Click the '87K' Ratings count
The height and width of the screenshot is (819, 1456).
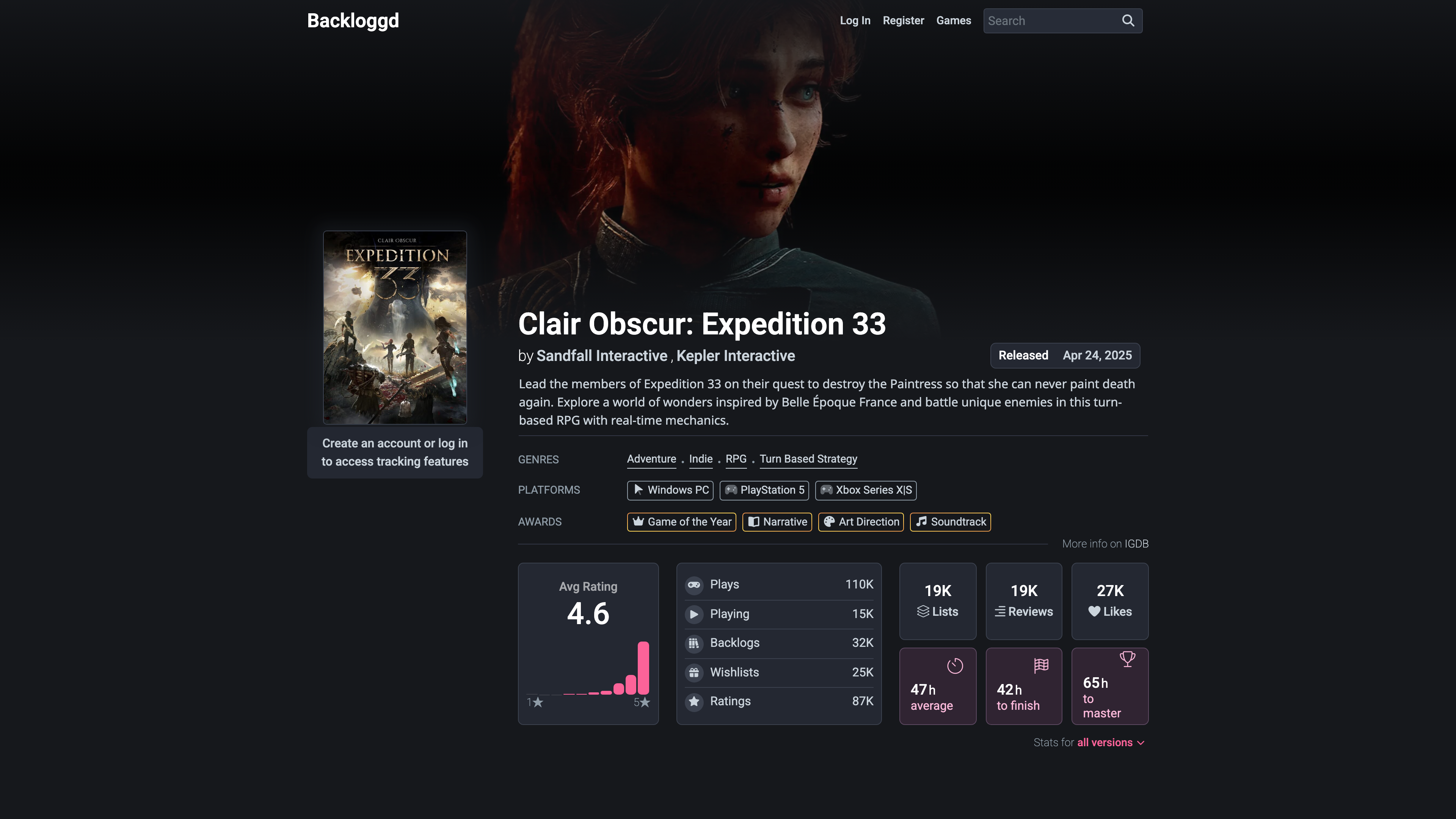tap(863, 701)
